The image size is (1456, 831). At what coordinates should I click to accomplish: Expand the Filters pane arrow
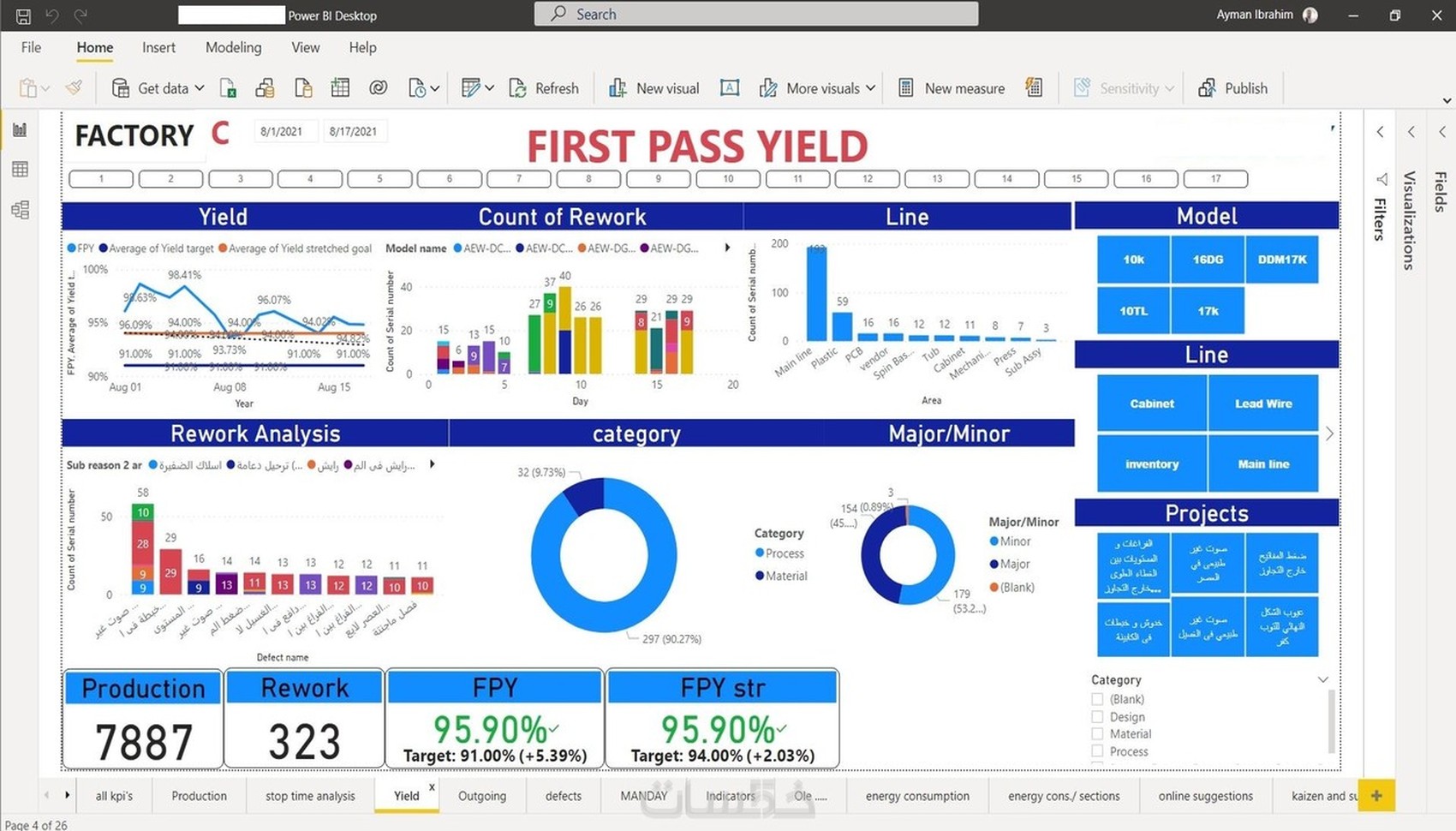coord(1381,132)
